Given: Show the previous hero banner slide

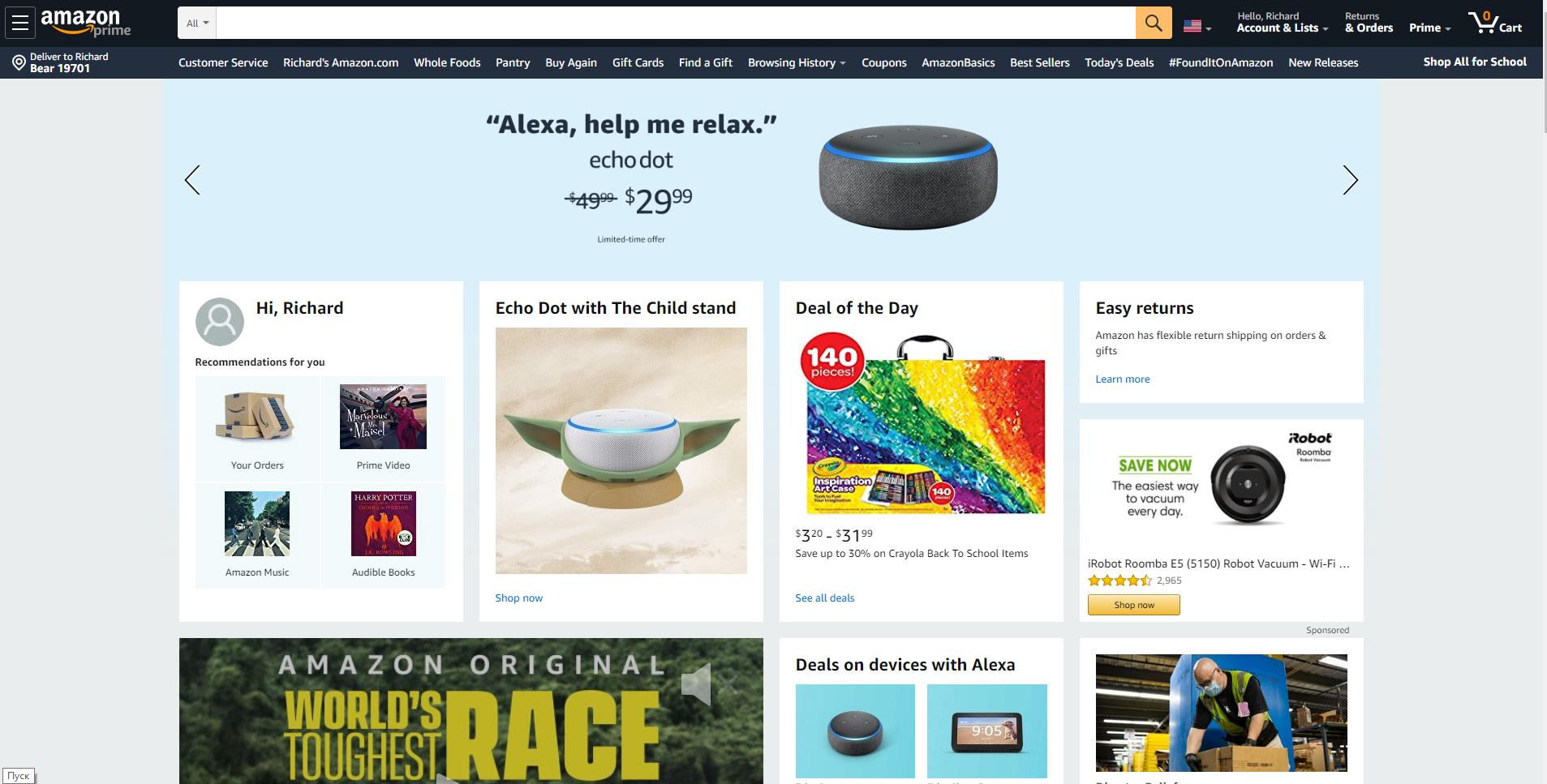Looking at the screenshot, I should click(x=192, y=180).
